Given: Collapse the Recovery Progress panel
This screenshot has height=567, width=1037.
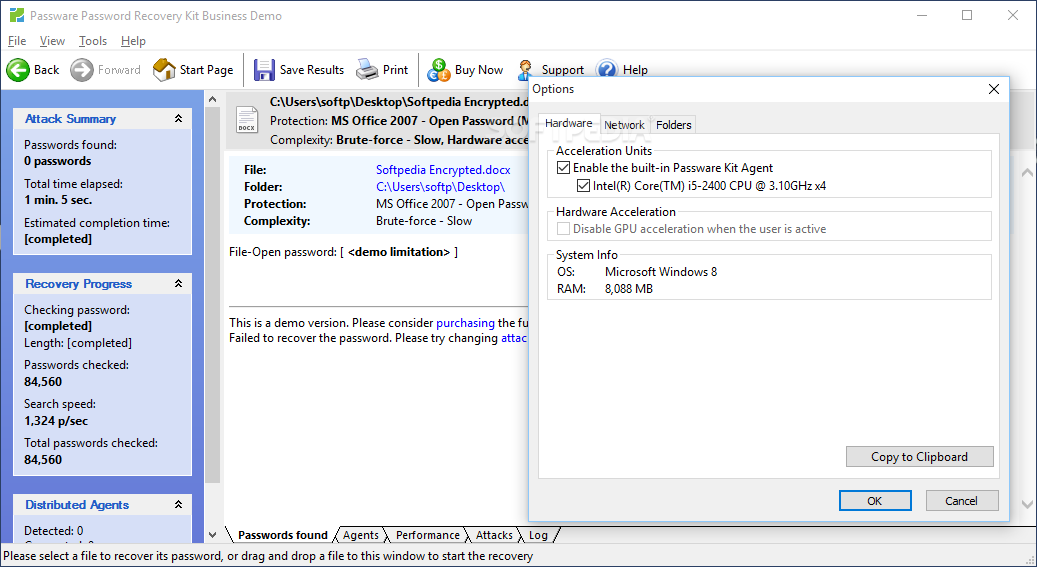Looking at the screenshot, I should click(179, 283).
